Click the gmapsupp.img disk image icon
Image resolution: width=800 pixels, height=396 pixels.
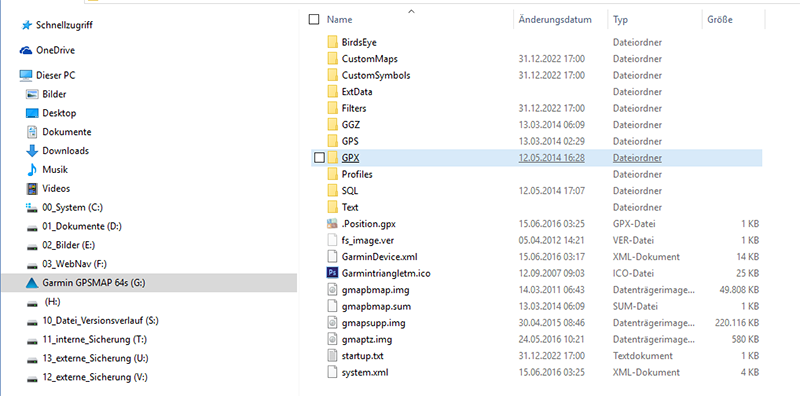click(332, 323)
